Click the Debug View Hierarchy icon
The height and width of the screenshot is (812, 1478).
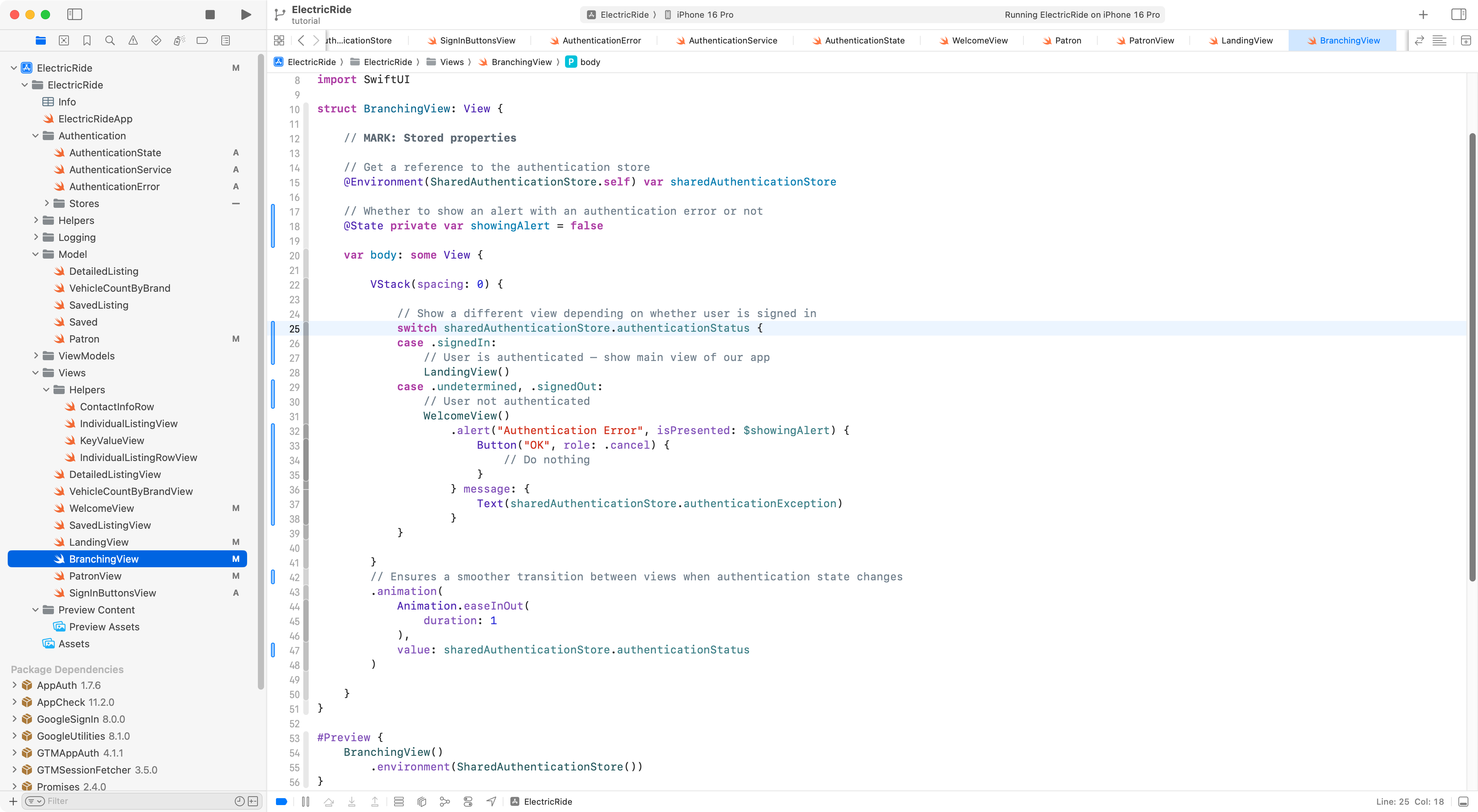(x=422, y=802)
